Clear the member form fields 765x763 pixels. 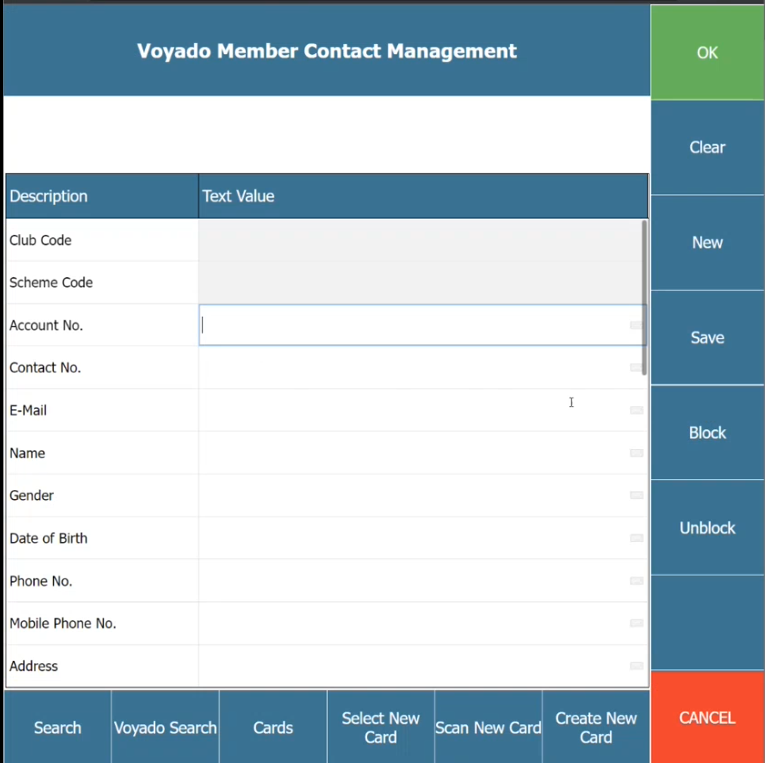pos(707,147)
